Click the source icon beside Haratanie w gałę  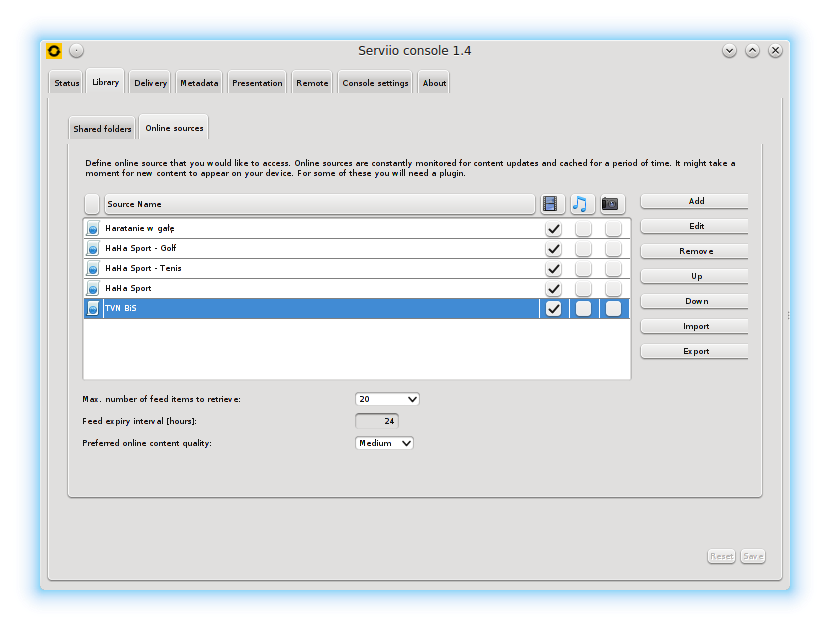click(93, 229)
